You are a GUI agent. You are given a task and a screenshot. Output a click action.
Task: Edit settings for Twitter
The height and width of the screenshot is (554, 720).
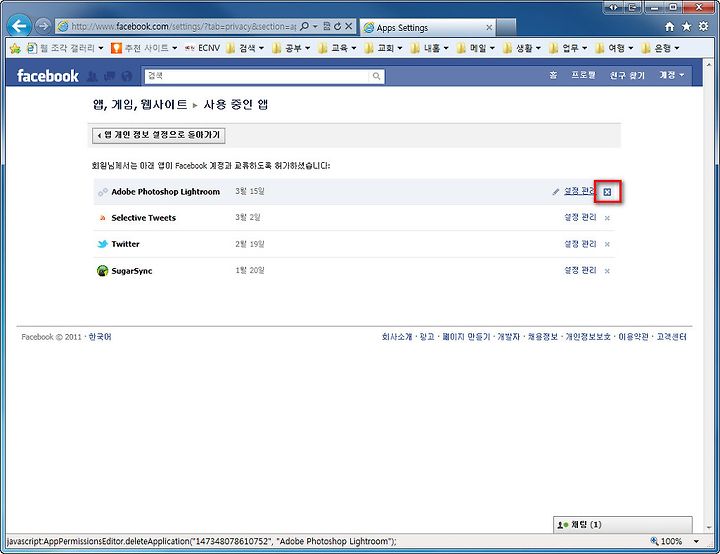pyautogui.click(x=580, y=244)
